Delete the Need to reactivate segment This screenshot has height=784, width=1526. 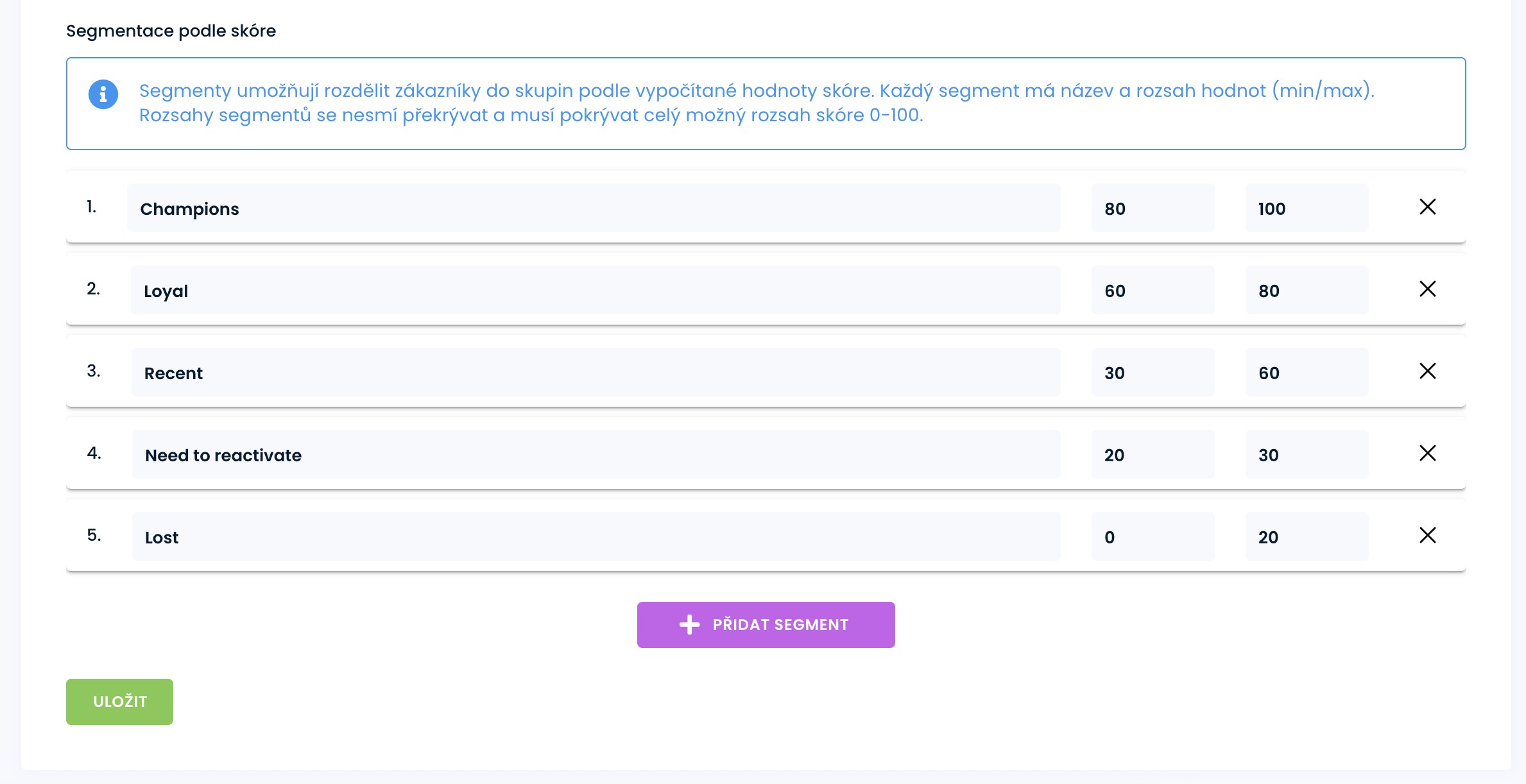(x=1427, y=454)
